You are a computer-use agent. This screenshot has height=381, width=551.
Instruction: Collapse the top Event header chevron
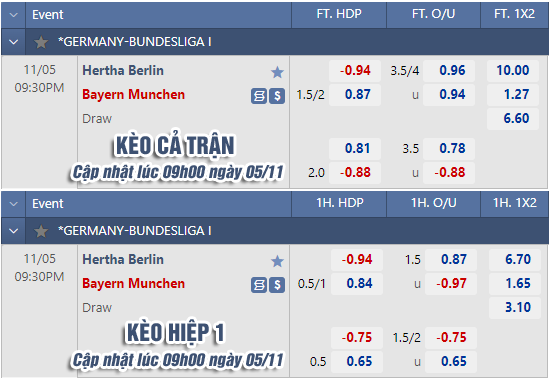click(x=14, y=15)
